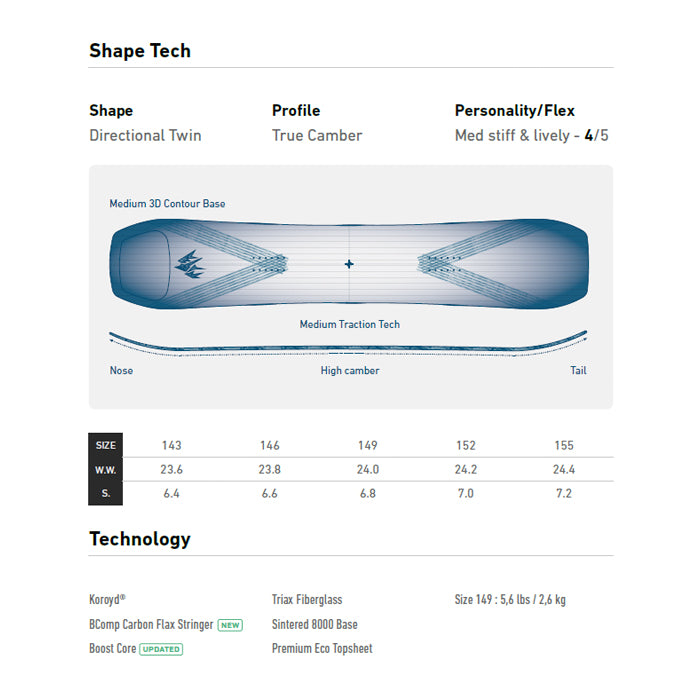This screenshot has width=700, height=700.
Task: Click the Shape Tech heading
Action: [x=140, y=51]
